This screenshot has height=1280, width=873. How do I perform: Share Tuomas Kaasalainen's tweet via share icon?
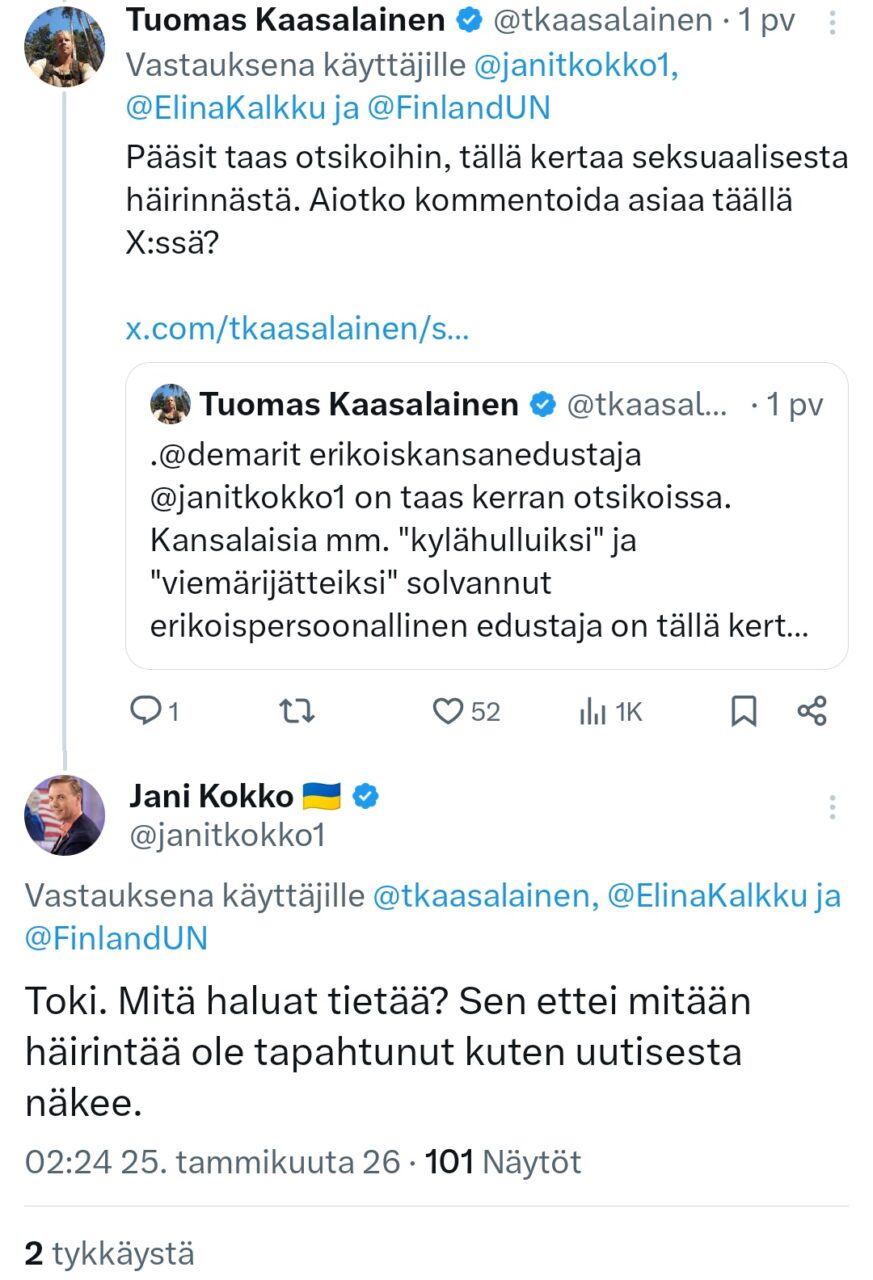tap(812, 711)
